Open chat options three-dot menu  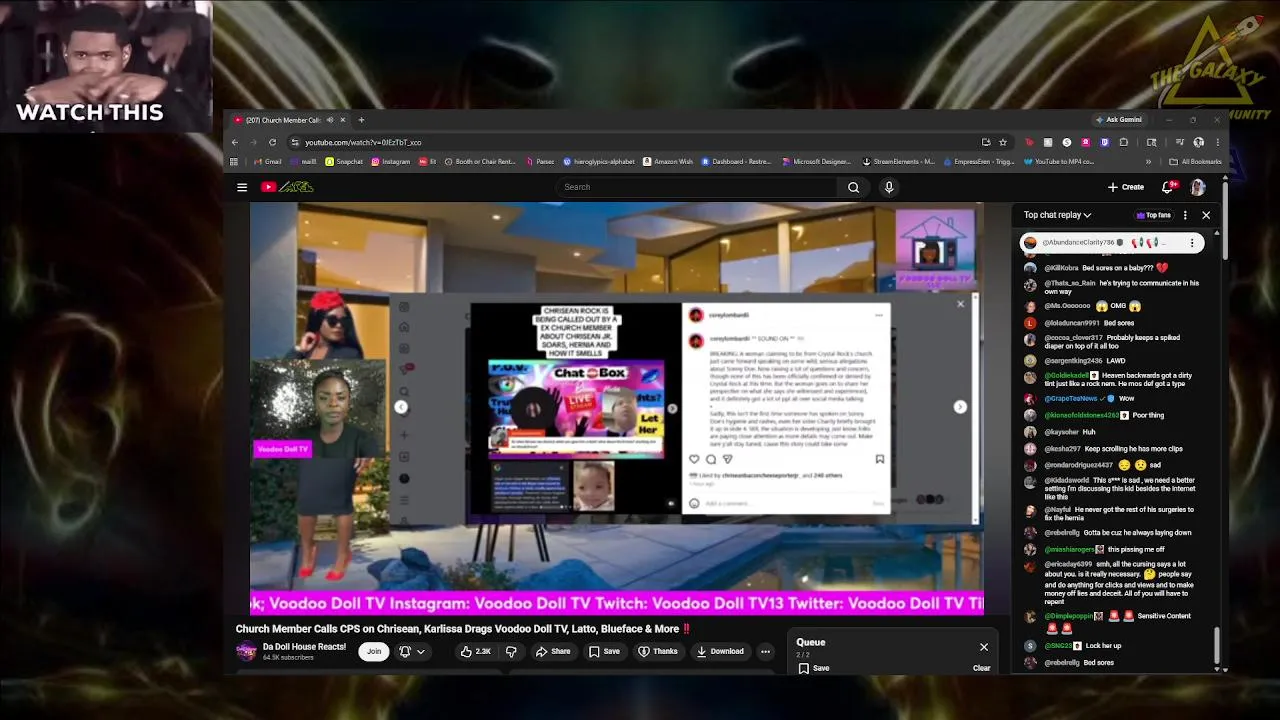click(1185, 215)
